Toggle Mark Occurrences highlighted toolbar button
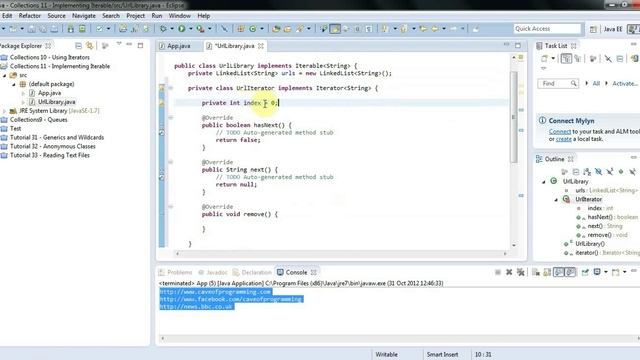 (x=335, y=29)
